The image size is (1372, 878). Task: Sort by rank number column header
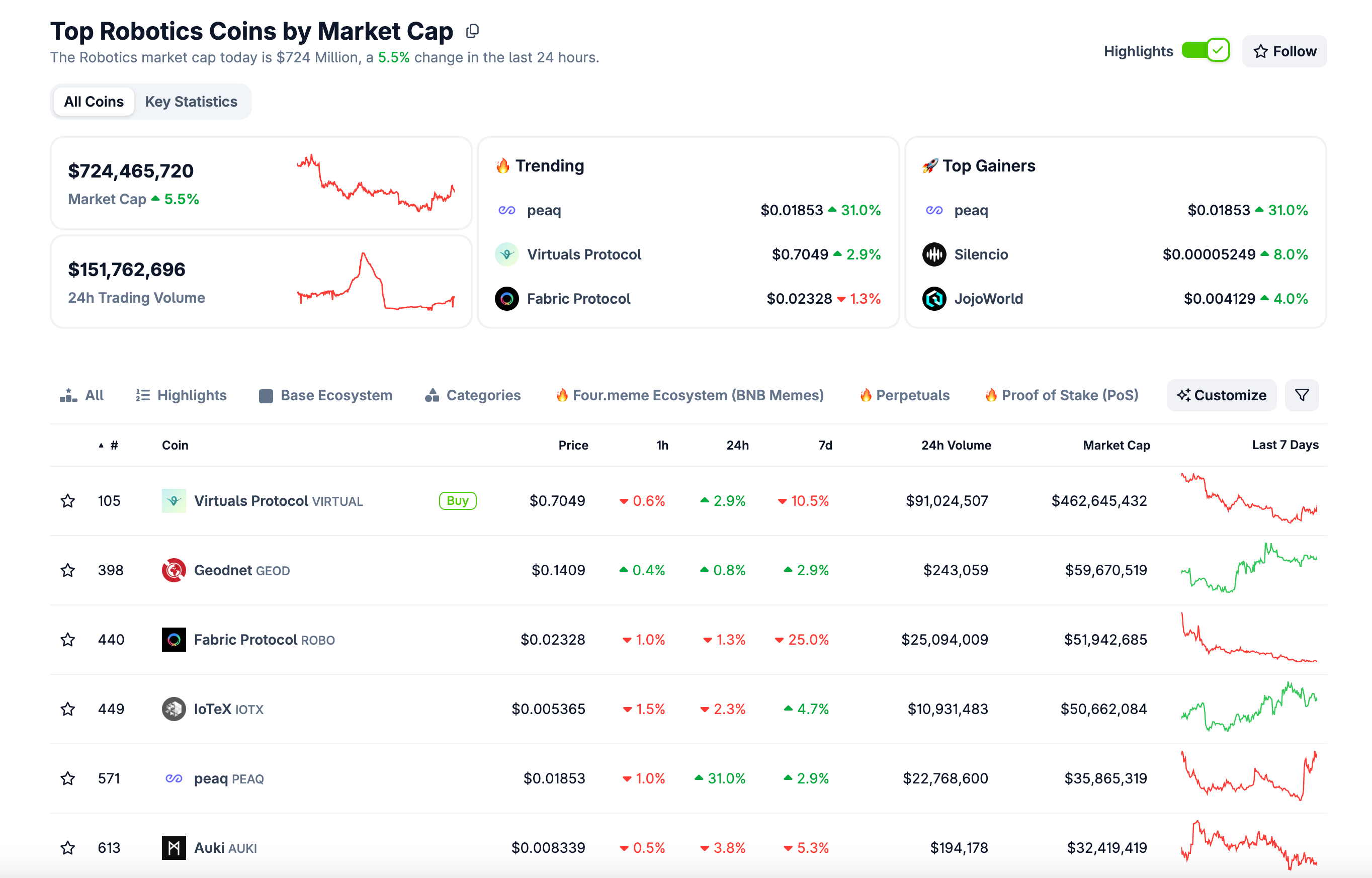(x=114, y=445)
